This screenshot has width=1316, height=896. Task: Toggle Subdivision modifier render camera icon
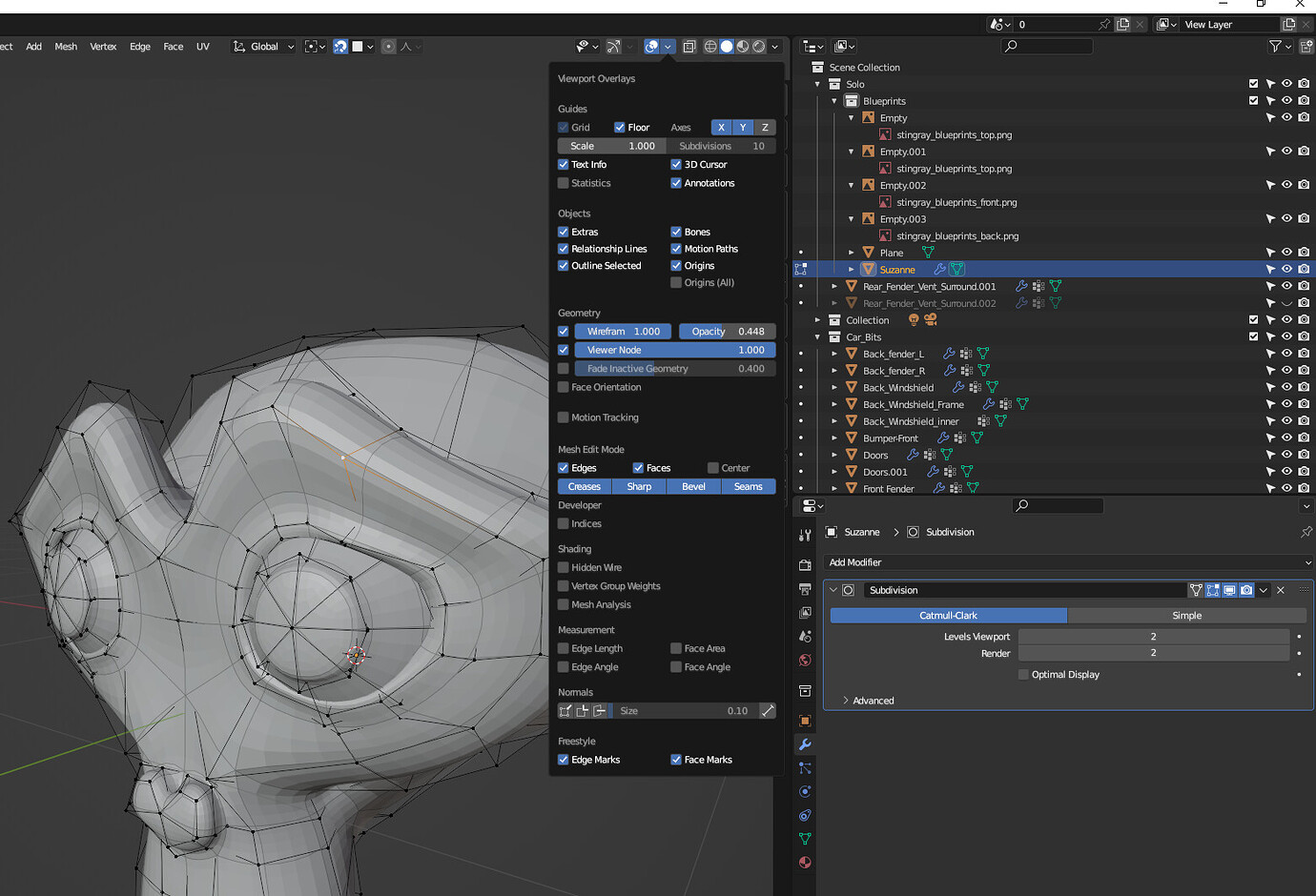(x=1246, y=590)
